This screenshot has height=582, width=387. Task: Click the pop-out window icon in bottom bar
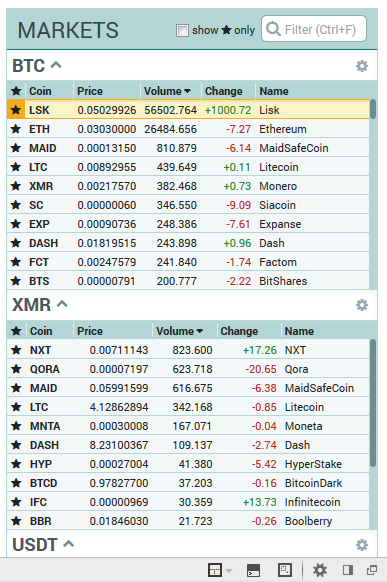(372, 570)
